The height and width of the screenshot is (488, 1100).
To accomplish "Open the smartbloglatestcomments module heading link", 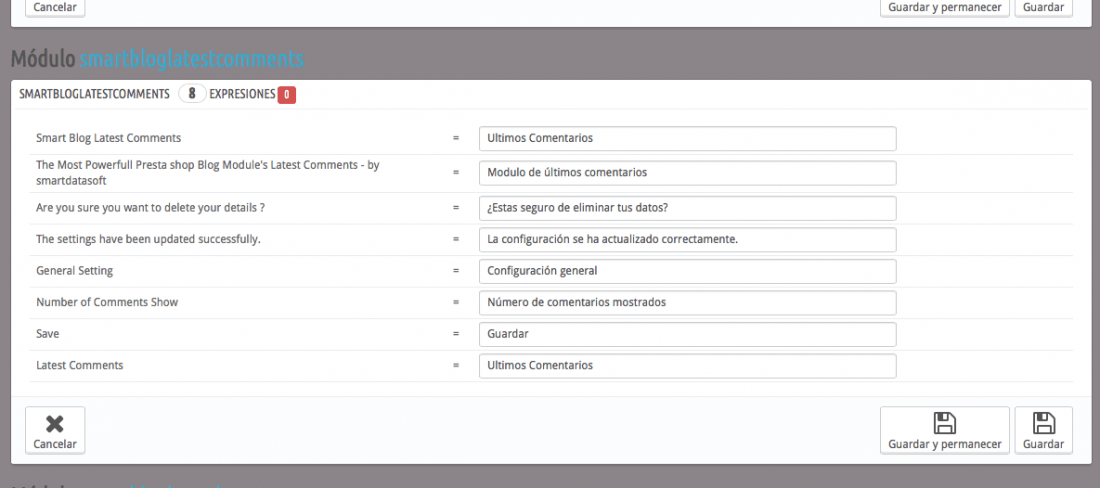I will coord(192,60).
